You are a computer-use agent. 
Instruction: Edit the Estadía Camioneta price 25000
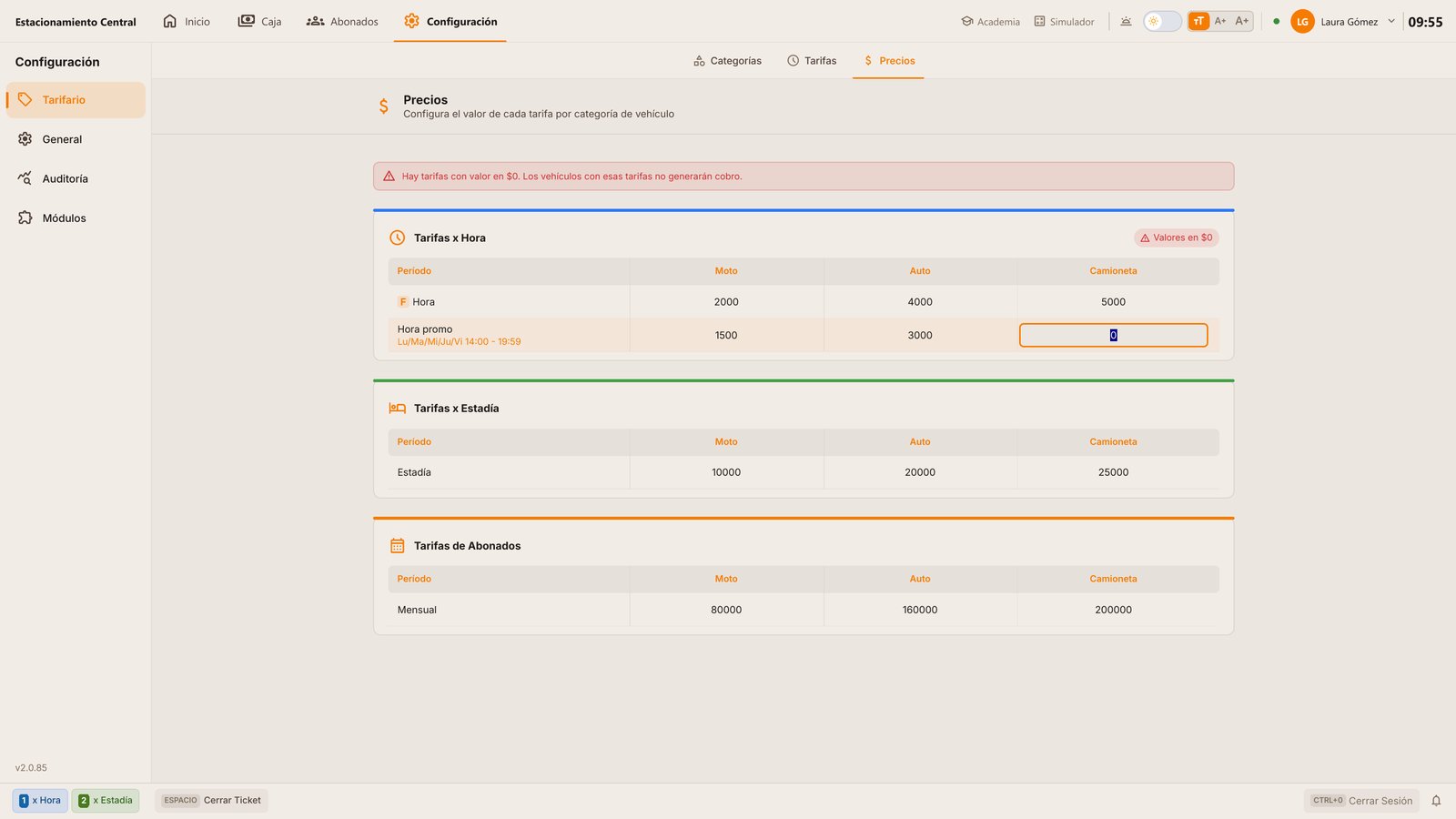click(1113, 472)
